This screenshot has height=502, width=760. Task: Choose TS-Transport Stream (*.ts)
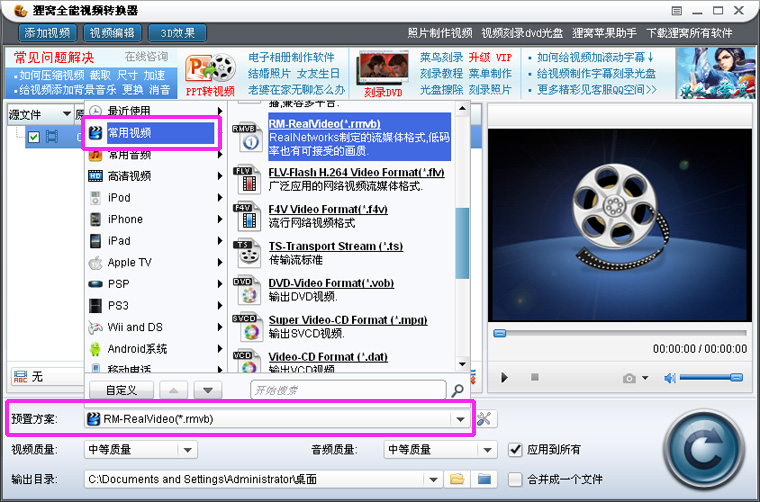[x=336, y=246]
